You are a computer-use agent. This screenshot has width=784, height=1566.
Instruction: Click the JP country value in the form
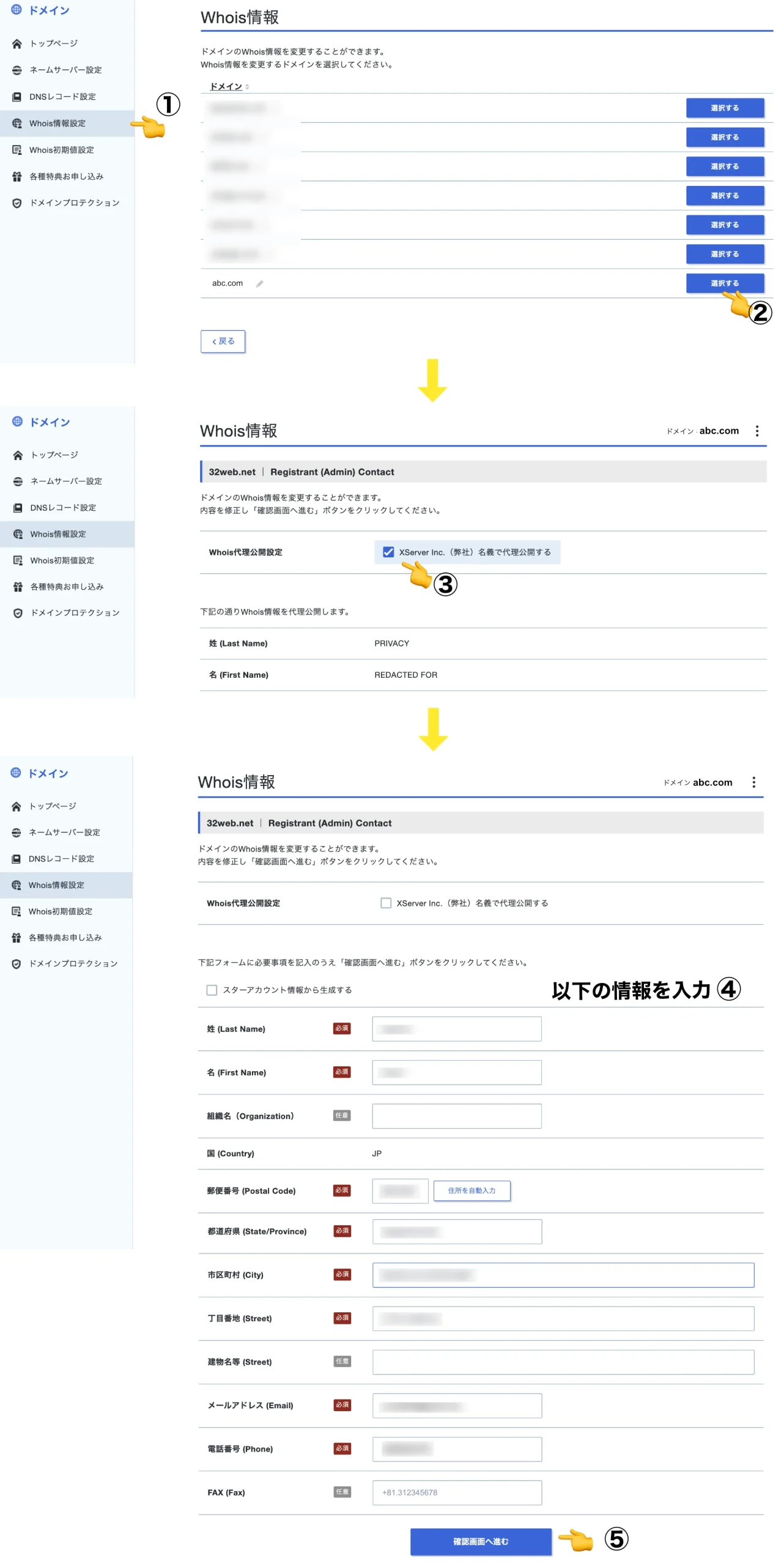[377, 1153]
